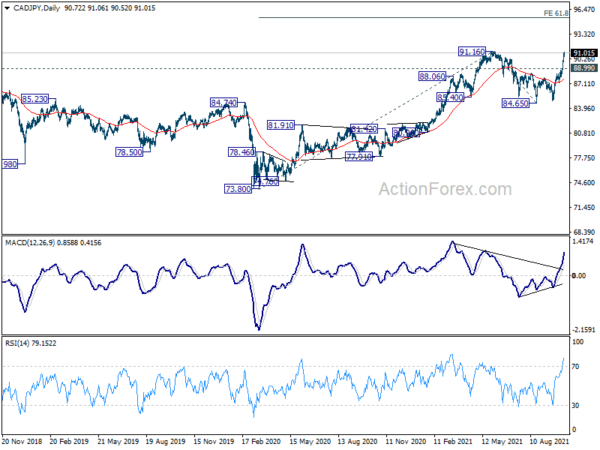This screenshot has width=600, height=450.
Task: Select the 84.240 price marker
Action: [224, 102]
